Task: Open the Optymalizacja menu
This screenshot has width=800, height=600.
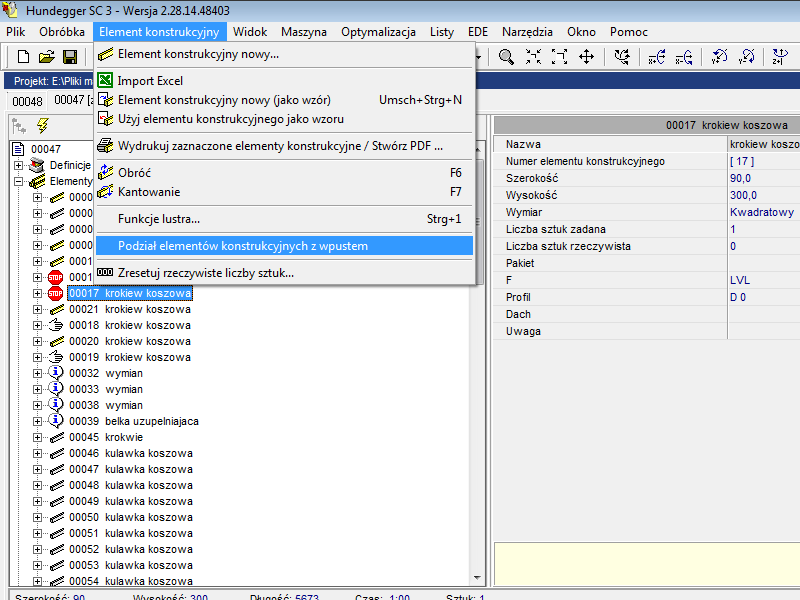Action: (378, 32)
